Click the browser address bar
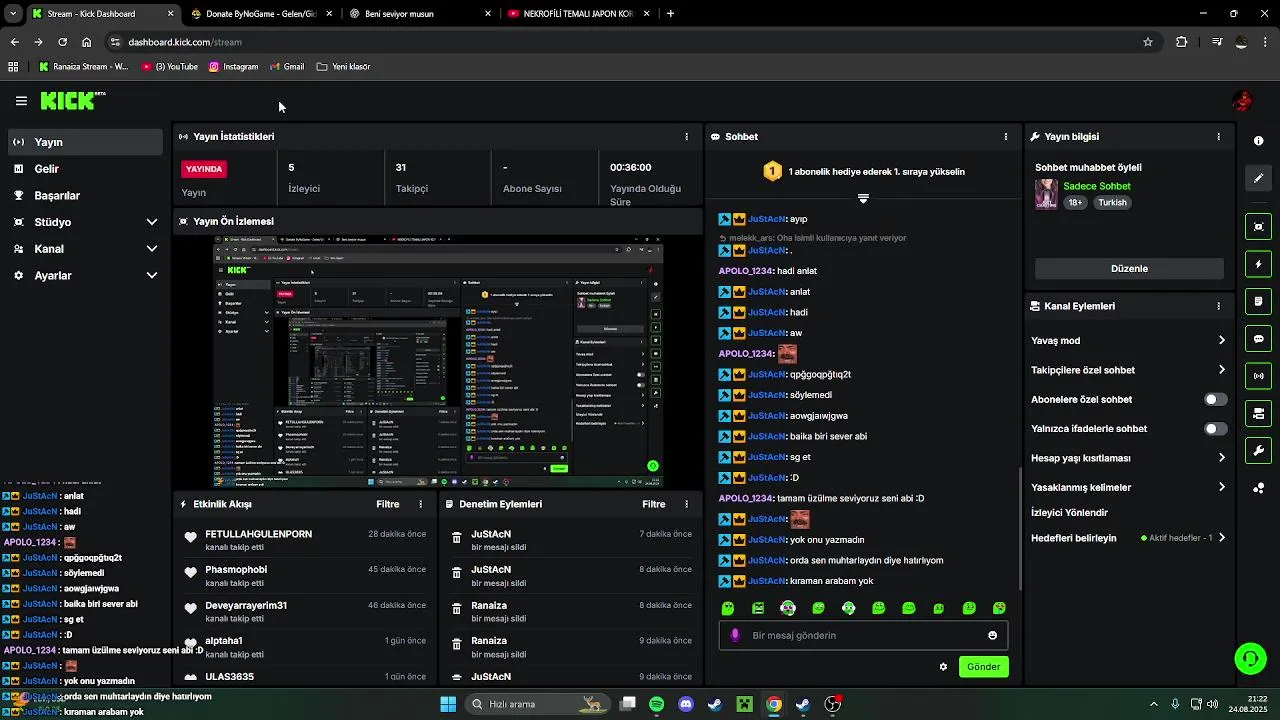 pyautogui.click(x=630, y=42)
